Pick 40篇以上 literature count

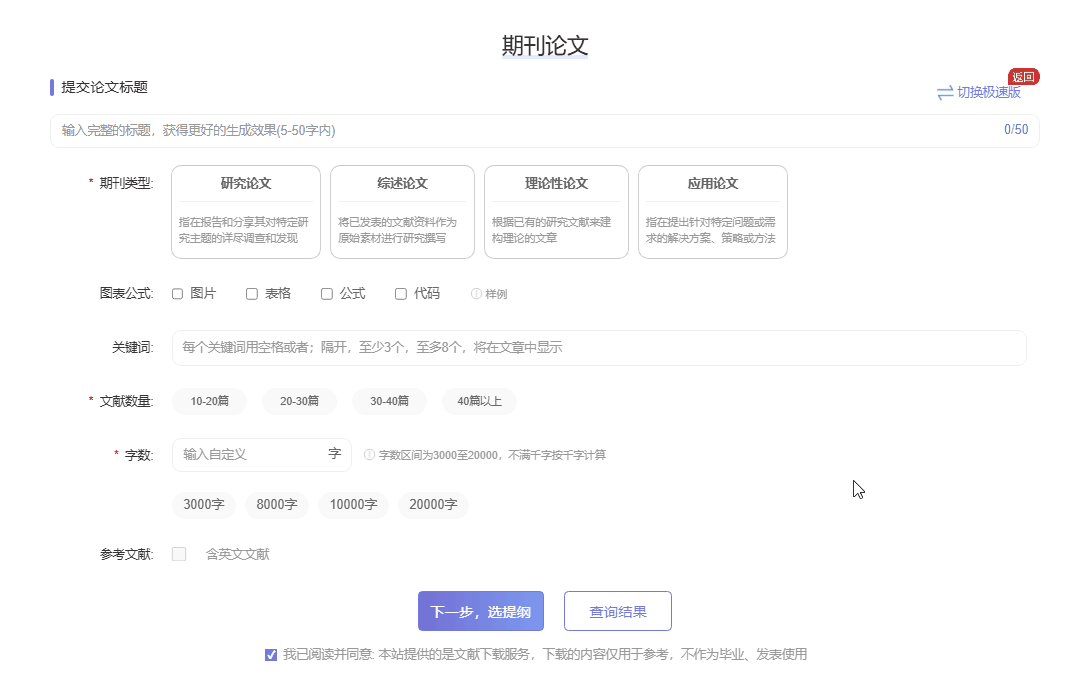479,401
